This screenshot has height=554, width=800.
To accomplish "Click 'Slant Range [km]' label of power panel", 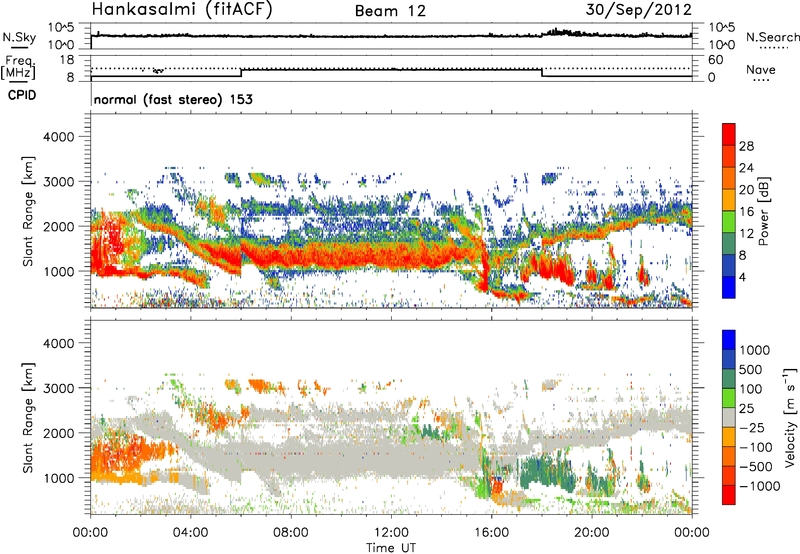I will 28,211.
